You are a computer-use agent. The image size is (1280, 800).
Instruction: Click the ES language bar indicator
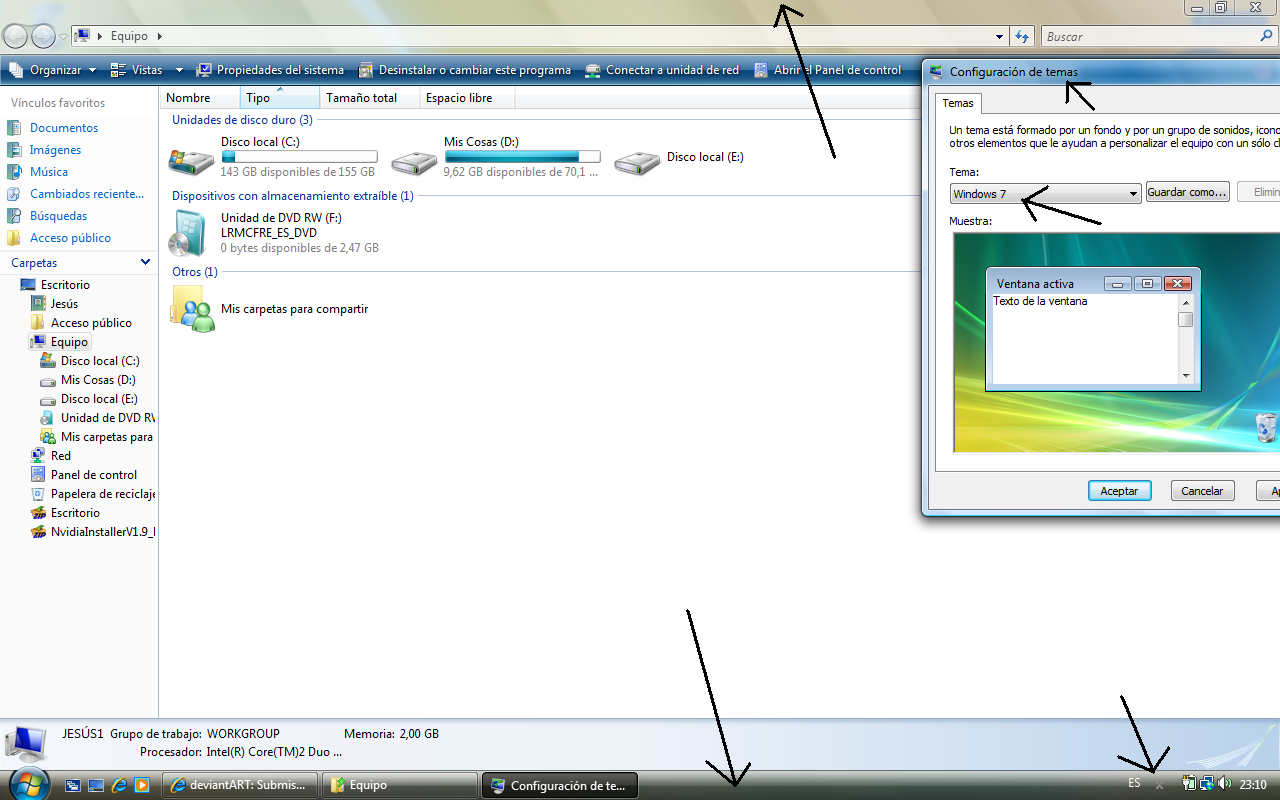click(1134, 783)
